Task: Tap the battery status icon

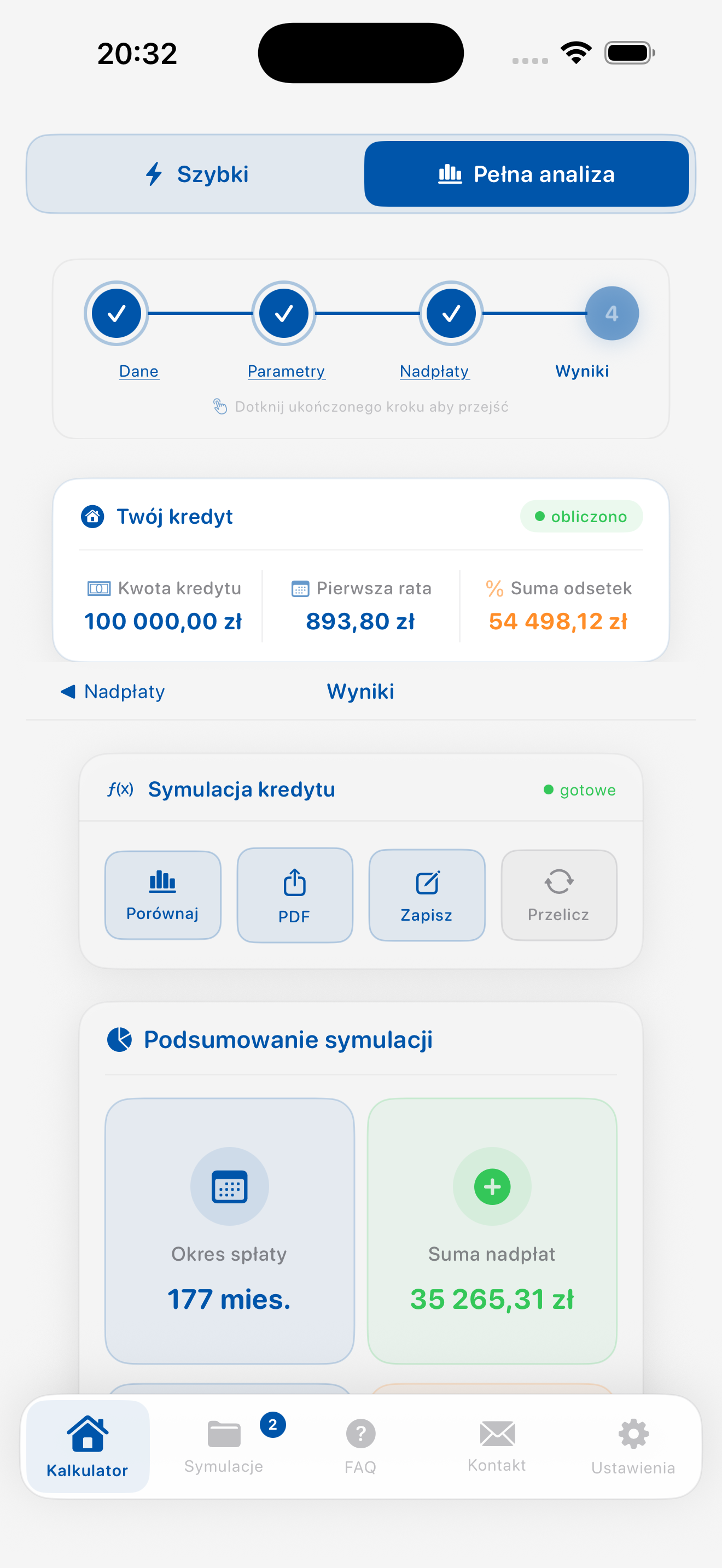Action: tap(630, 53)
